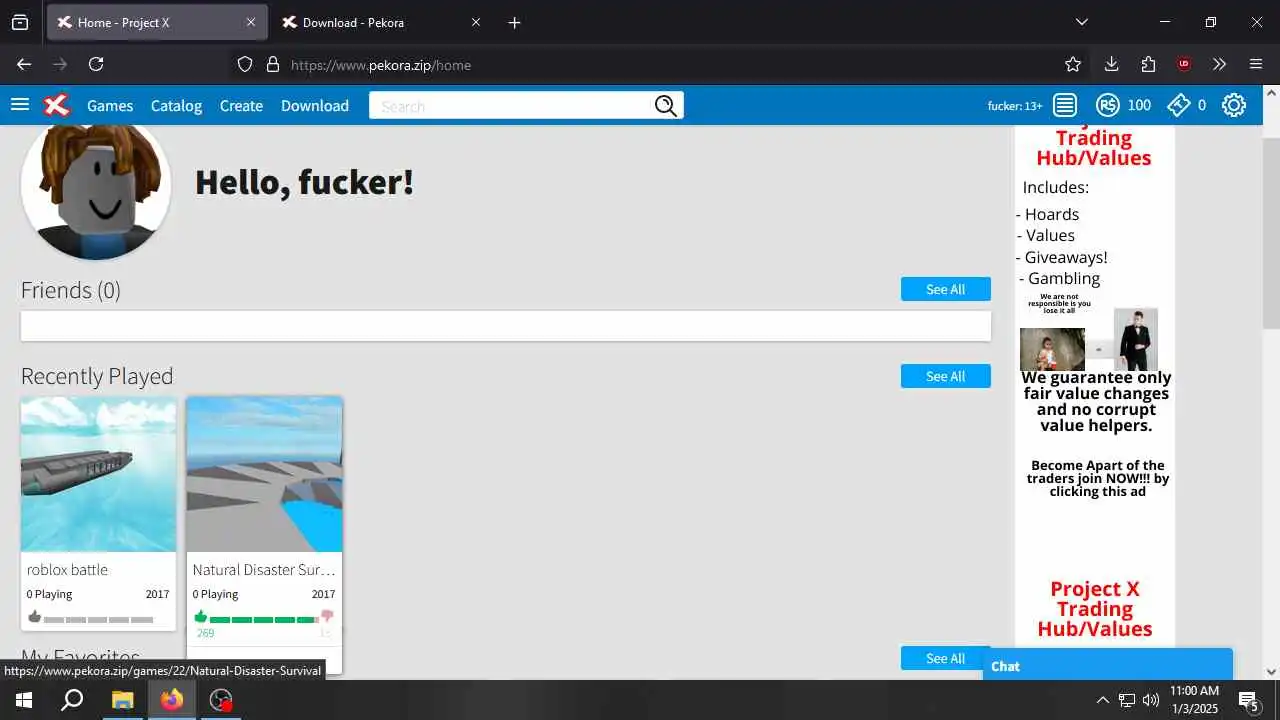Screen dimensions: 1280x720
Task: Open File Explorer from taskbar
Action: pos(122,700)
